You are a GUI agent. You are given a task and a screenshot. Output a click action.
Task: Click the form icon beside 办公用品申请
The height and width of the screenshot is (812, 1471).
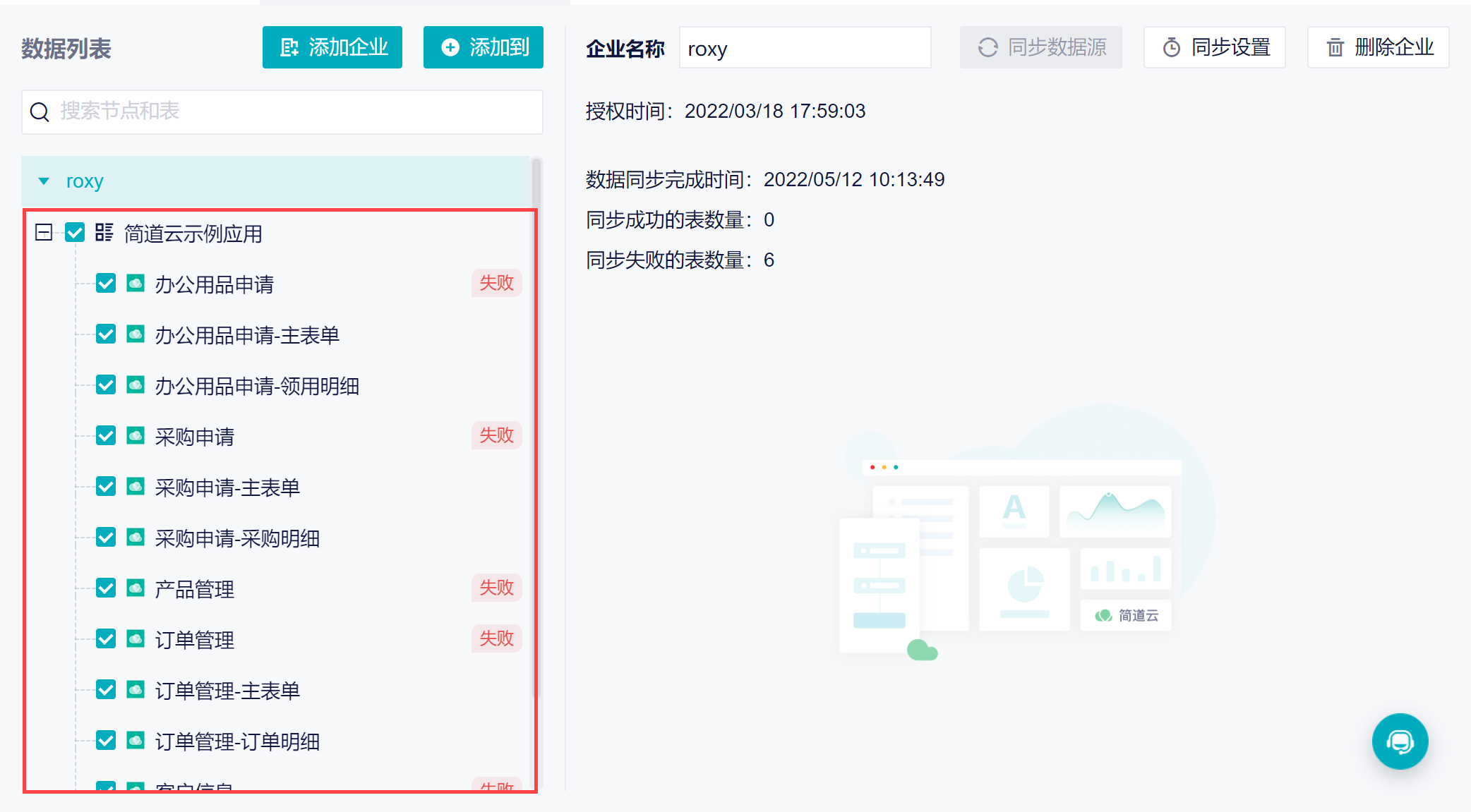click(x=136, y=284)
